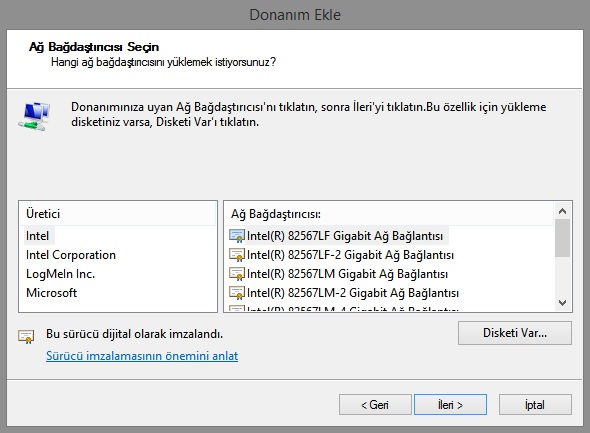The width and height of the screenshot is (590, 433).
Task: Open Sürücü imzalamasının önemini anlat link
Action: (x=142, y=356)
